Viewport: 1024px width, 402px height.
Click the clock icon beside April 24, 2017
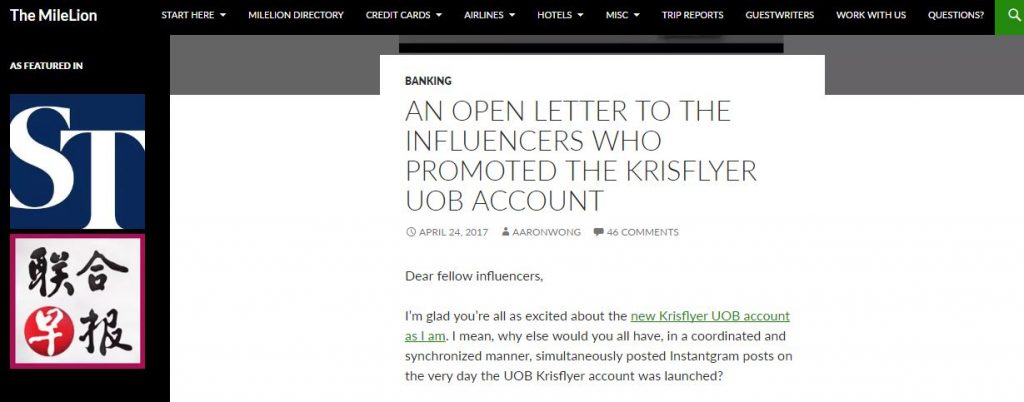[x=411, y=232]
